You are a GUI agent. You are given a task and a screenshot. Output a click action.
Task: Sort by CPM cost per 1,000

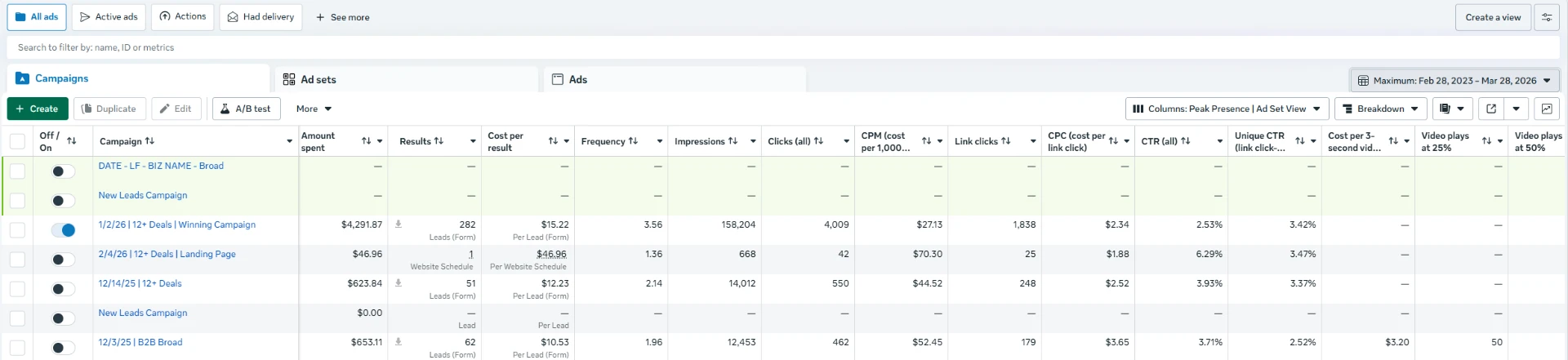point(926,141)
